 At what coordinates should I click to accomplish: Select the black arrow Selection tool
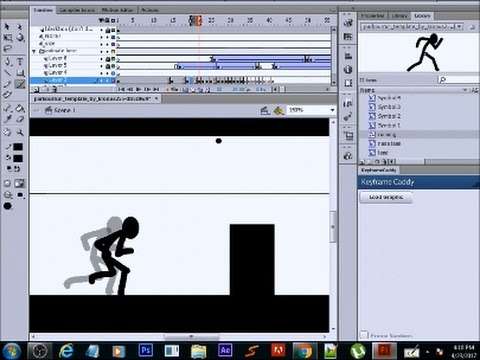click(x=7, y=27)
